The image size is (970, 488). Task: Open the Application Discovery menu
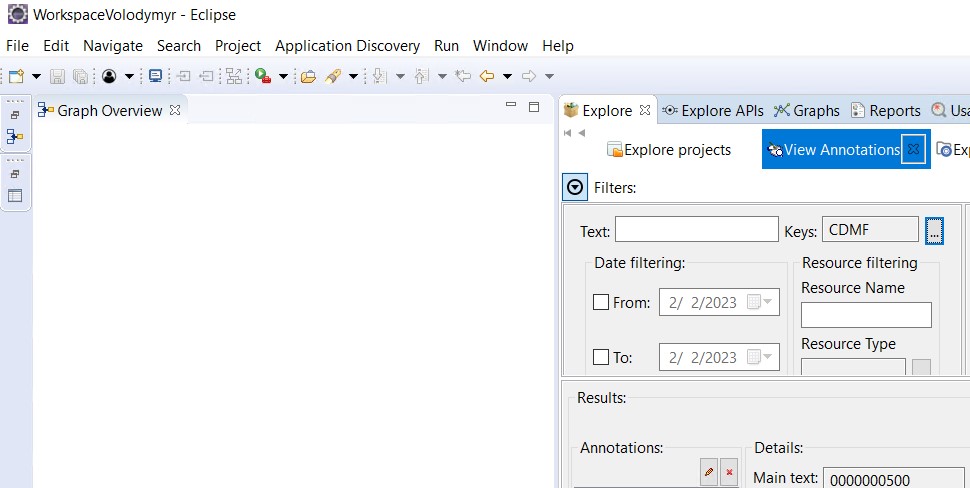click(348, 46)
